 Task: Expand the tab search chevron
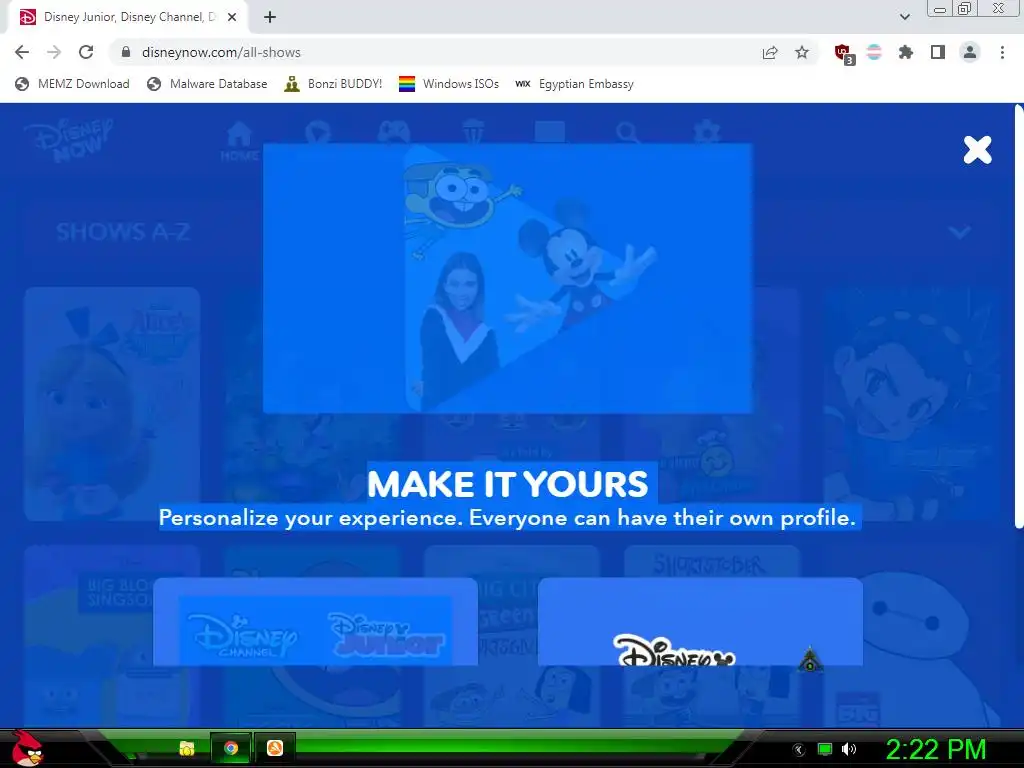[904, 18]
